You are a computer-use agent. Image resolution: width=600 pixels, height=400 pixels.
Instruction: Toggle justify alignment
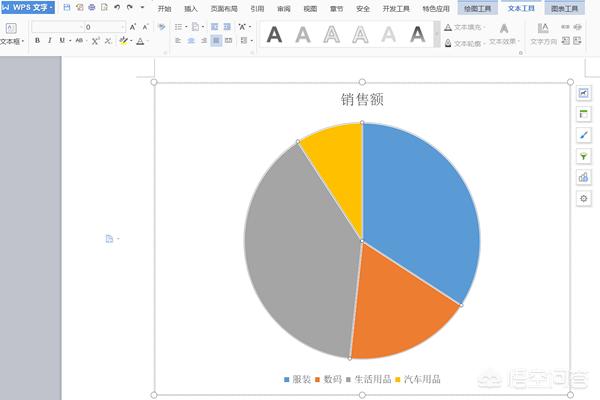216,40
